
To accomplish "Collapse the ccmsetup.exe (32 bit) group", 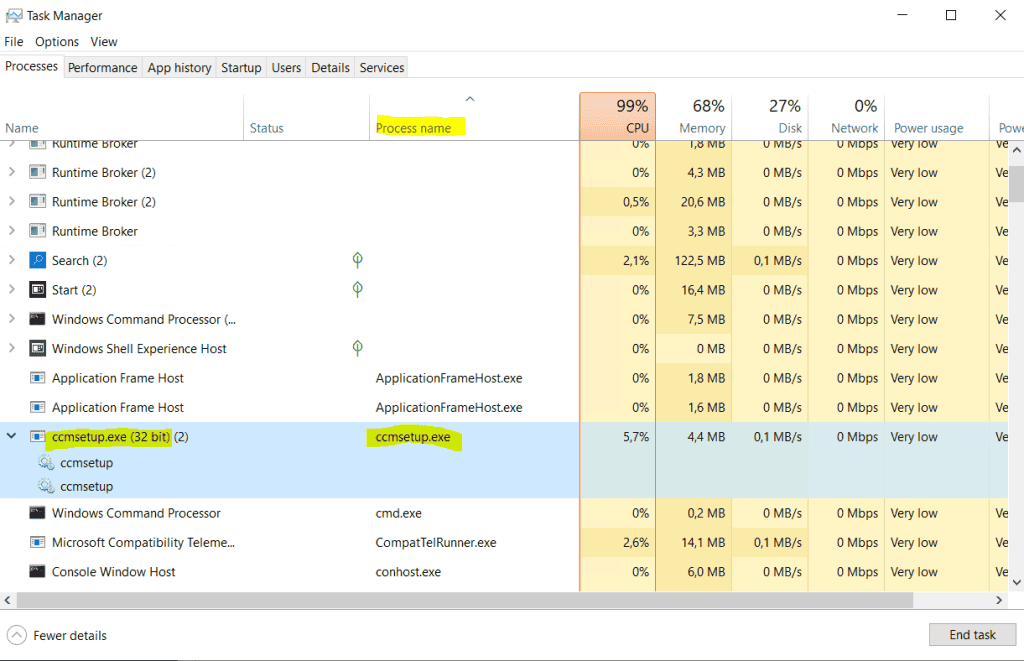I will [x=11, y=437].
